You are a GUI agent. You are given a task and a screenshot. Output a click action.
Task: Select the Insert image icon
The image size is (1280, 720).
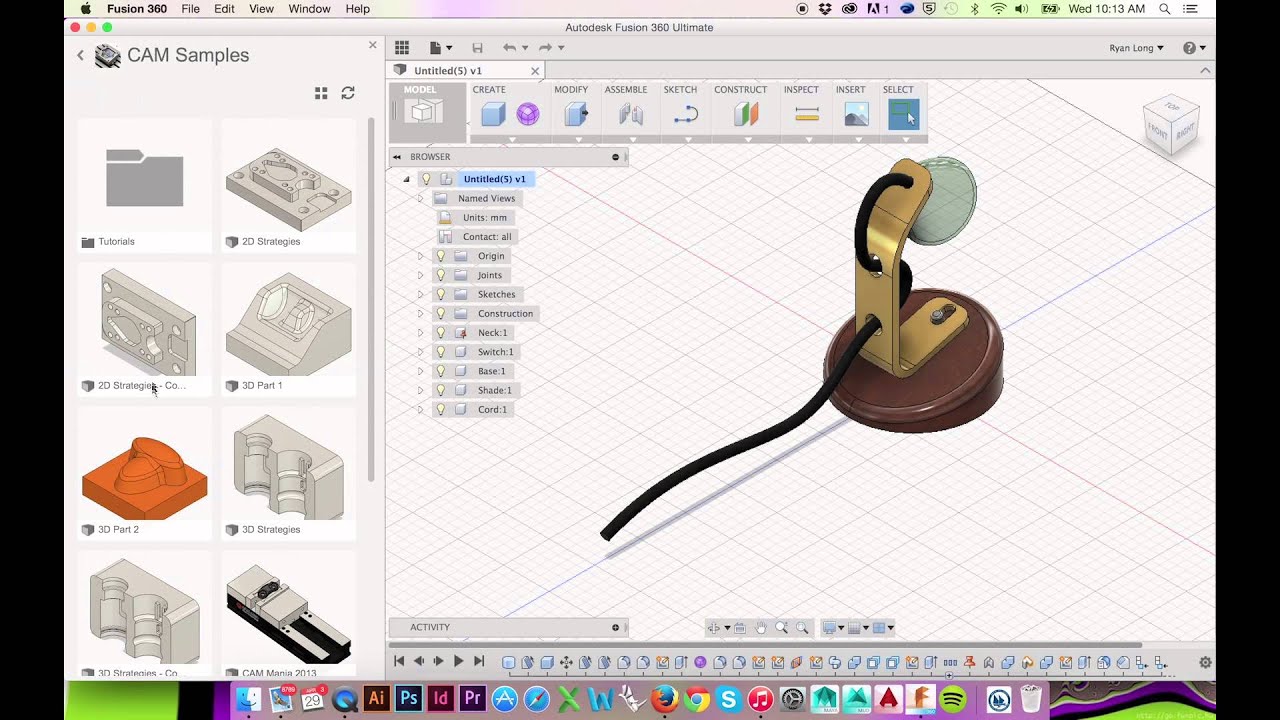(856, 114)
